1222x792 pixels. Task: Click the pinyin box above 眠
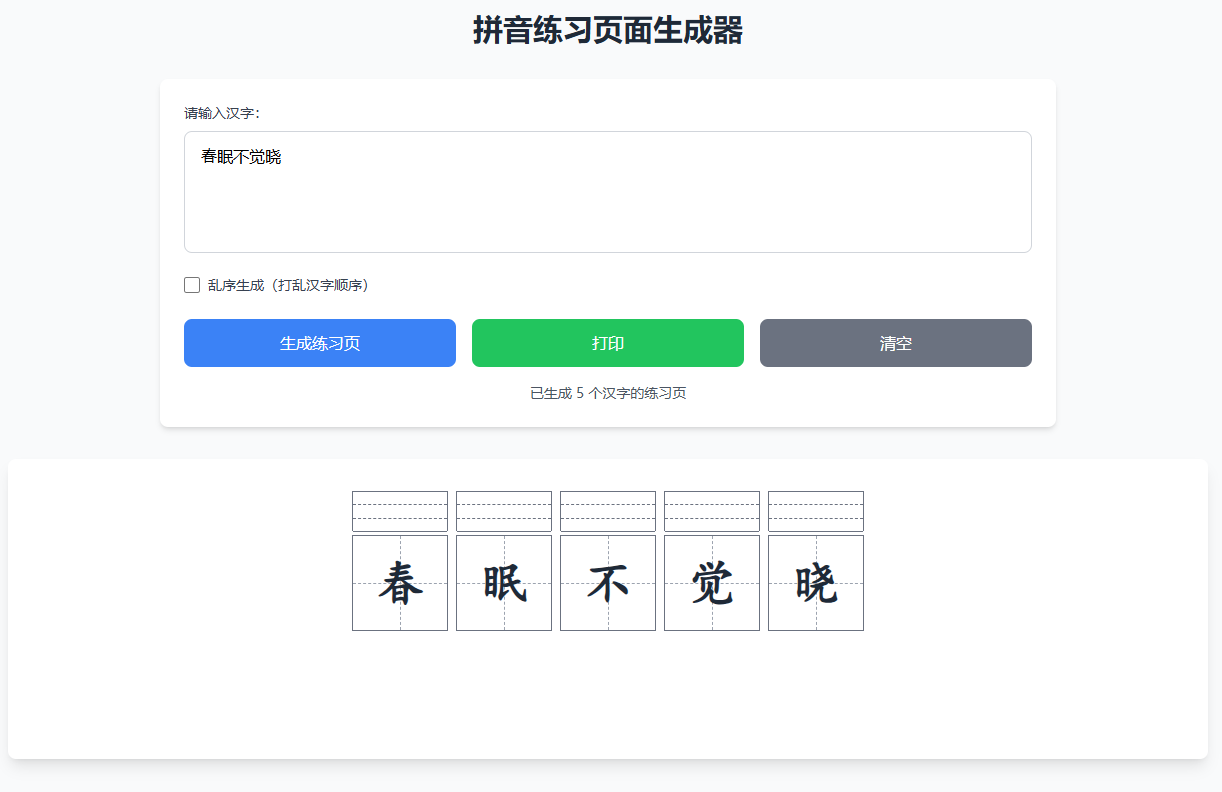pyautogui.click(x=504, y=511)
